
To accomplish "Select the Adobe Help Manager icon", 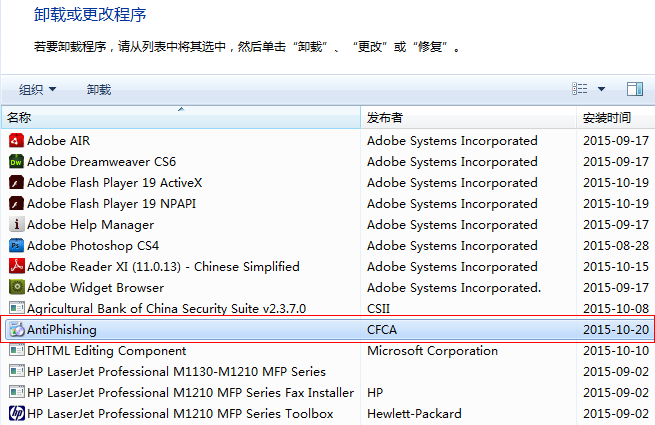I will (x=16, y=225).
